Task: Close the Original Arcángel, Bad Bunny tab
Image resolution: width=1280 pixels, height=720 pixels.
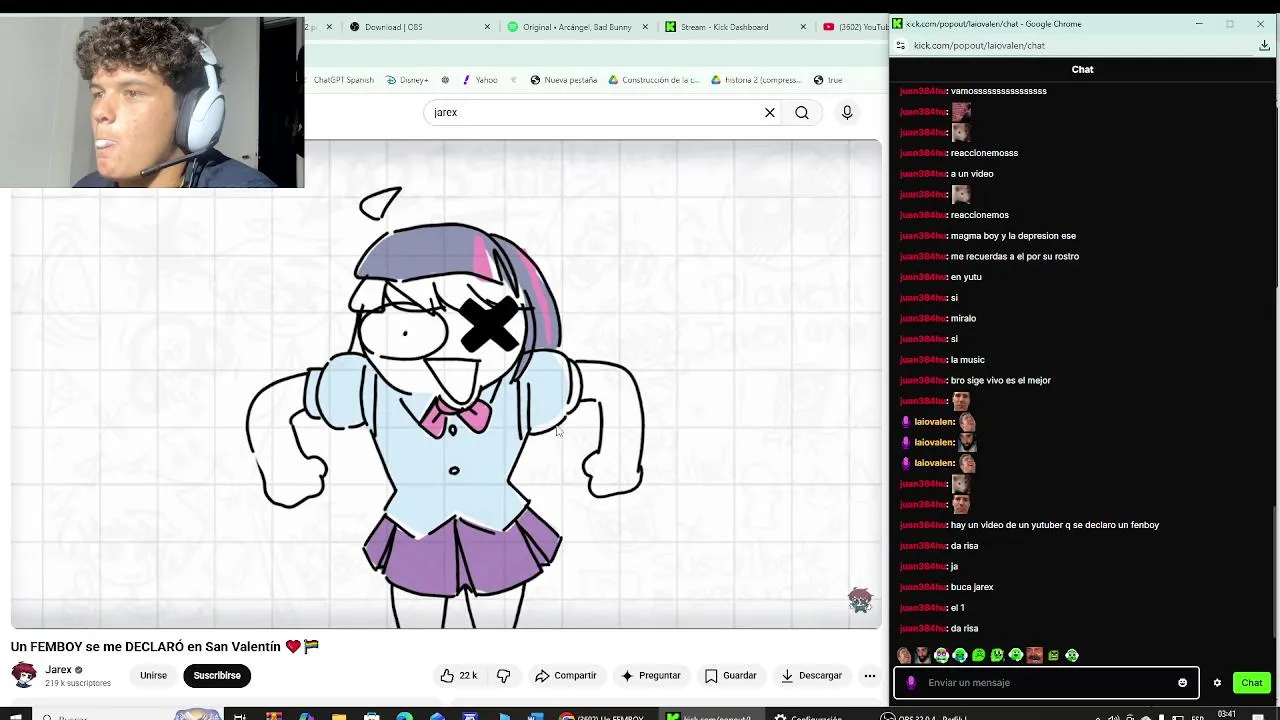Action: coord(645,27)
